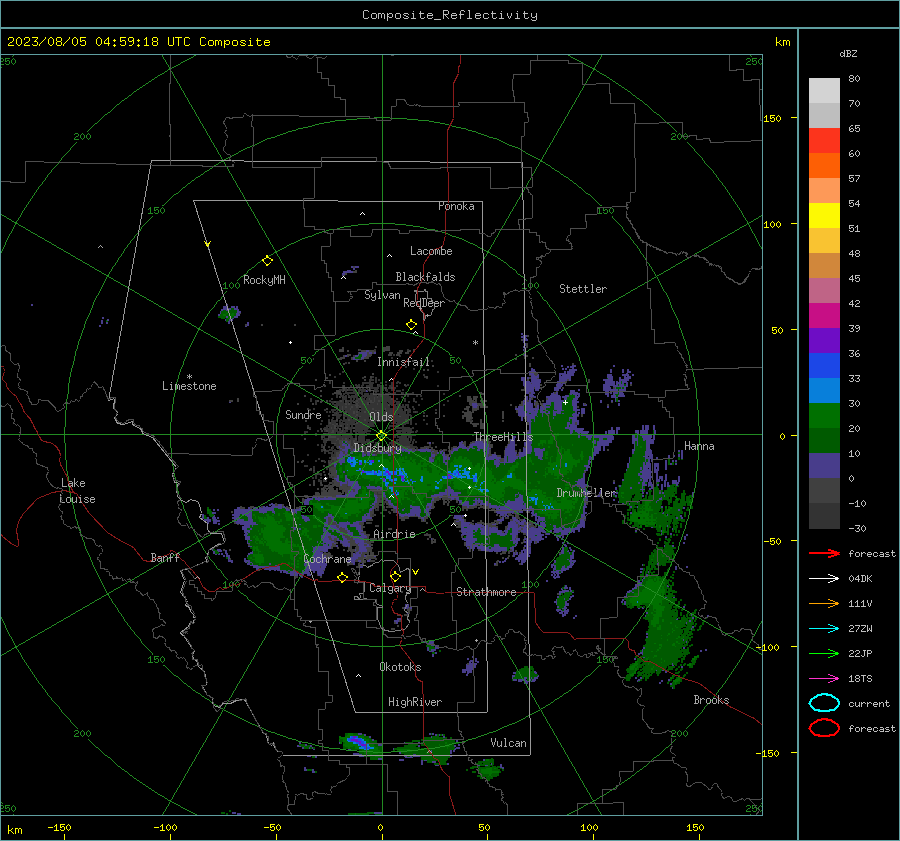900x841 pixels.
Task: Click the magenta 18TS arrow in legend
Action: coord(824,679)
